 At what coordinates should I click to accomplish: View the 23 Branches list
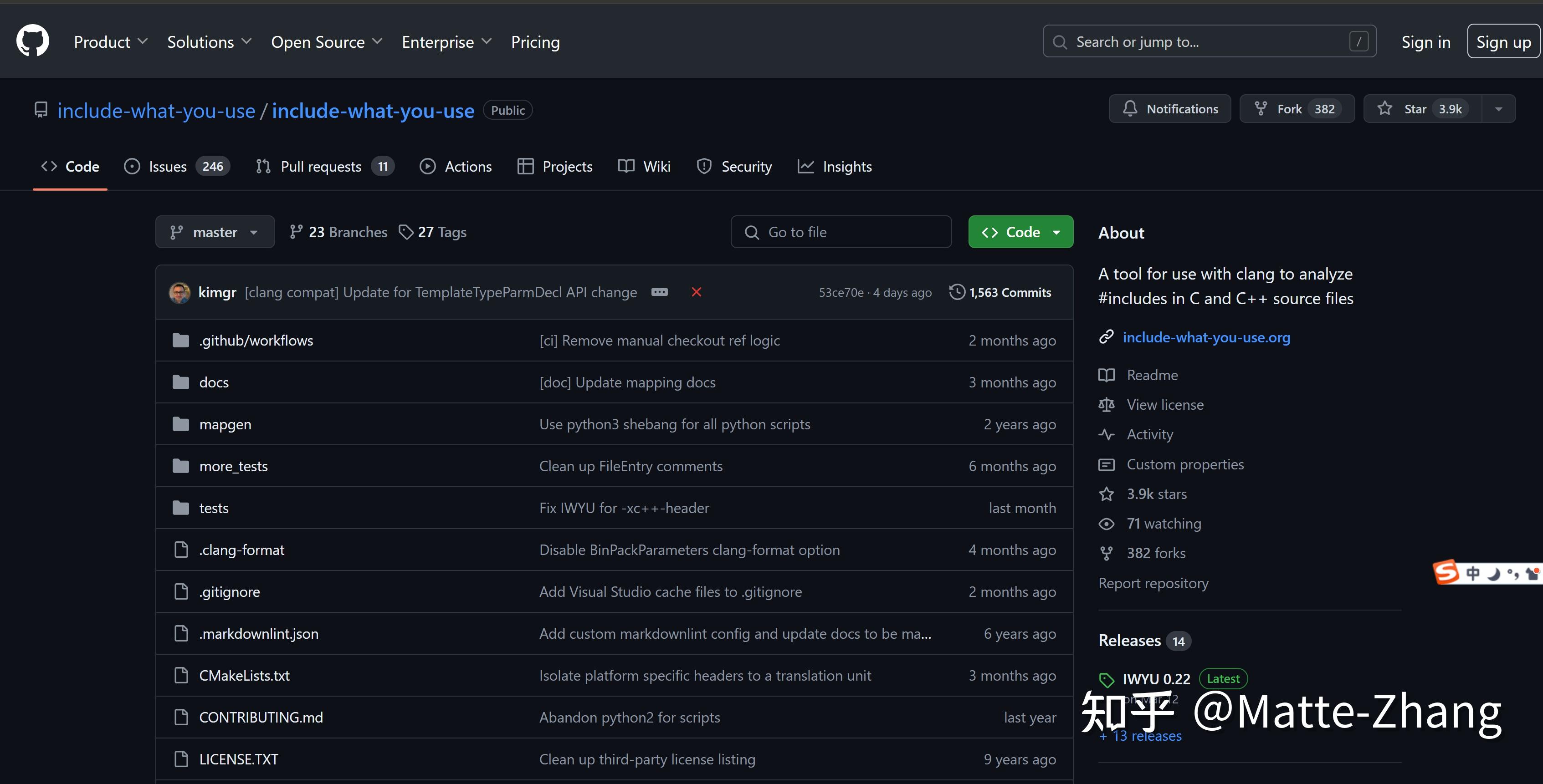(x=338, y=232)
